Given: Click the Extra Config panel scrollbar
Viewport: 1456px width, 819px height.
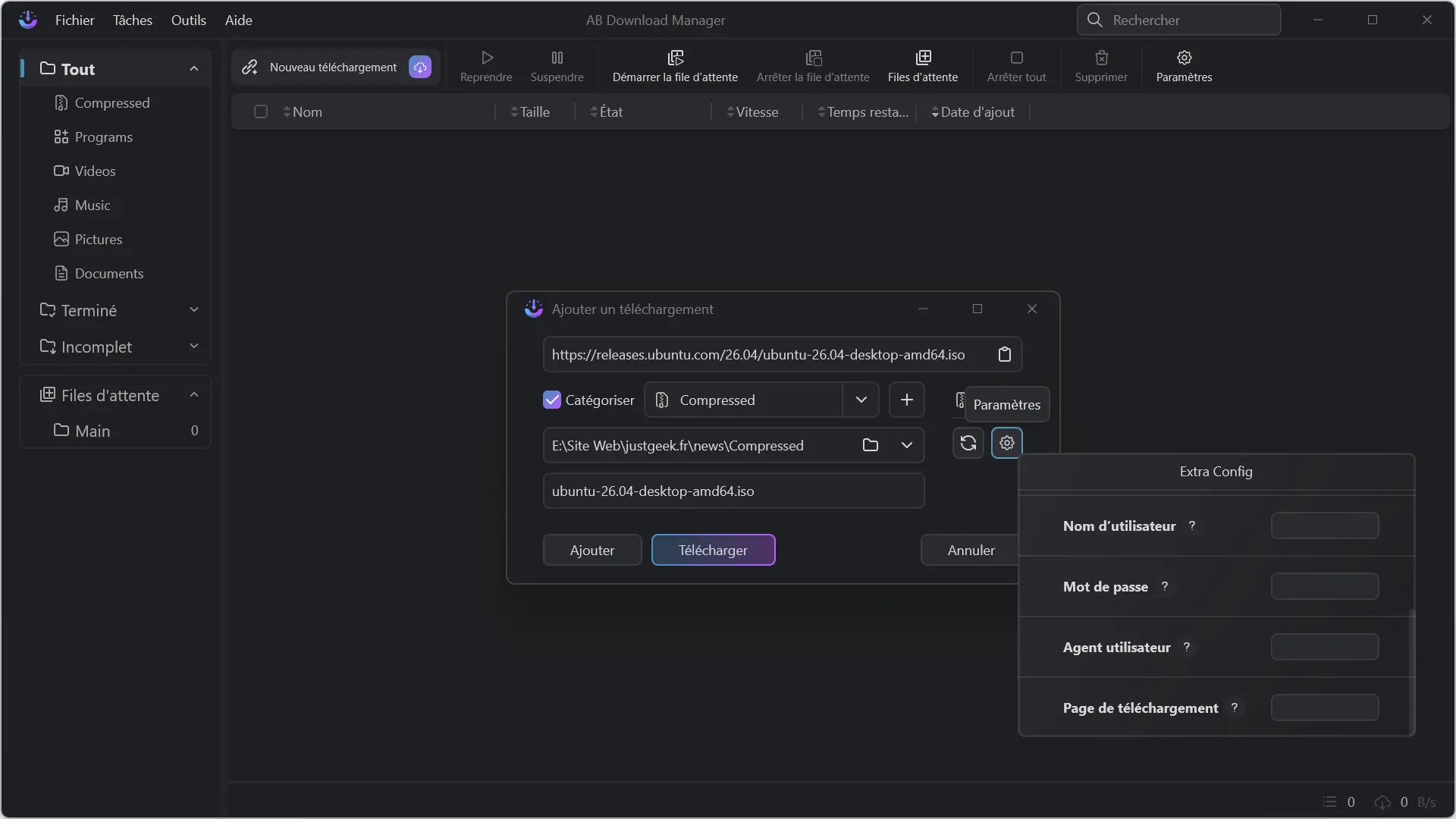Looking at the screenshot, I should 1411,671.
